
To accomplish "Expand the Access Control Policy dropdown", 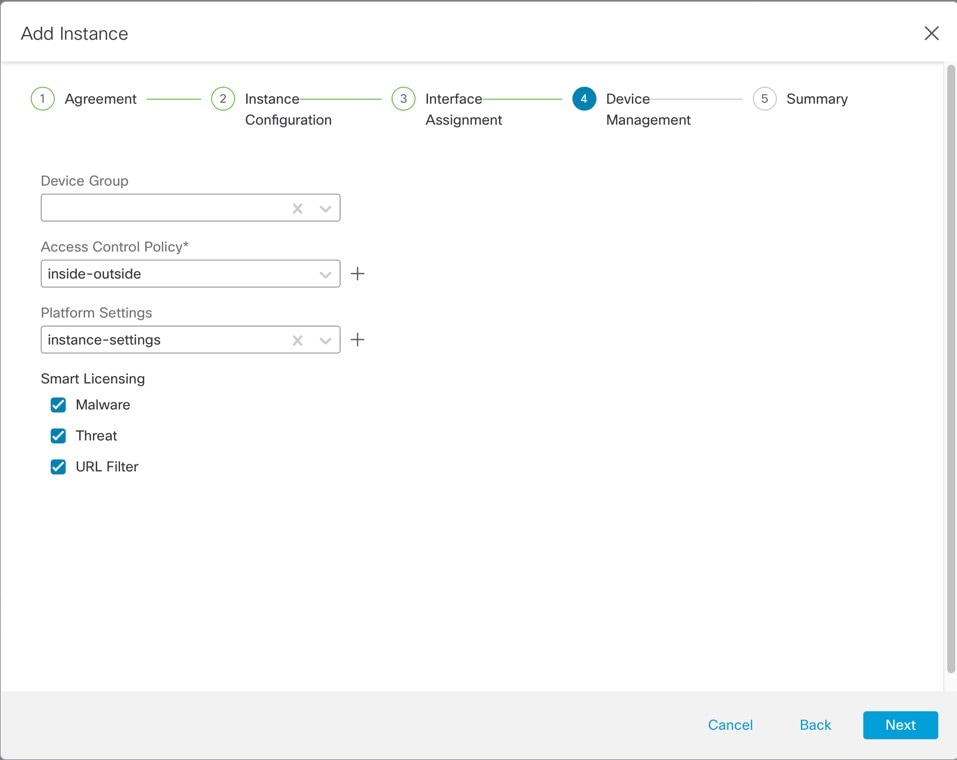I will 325,273.
